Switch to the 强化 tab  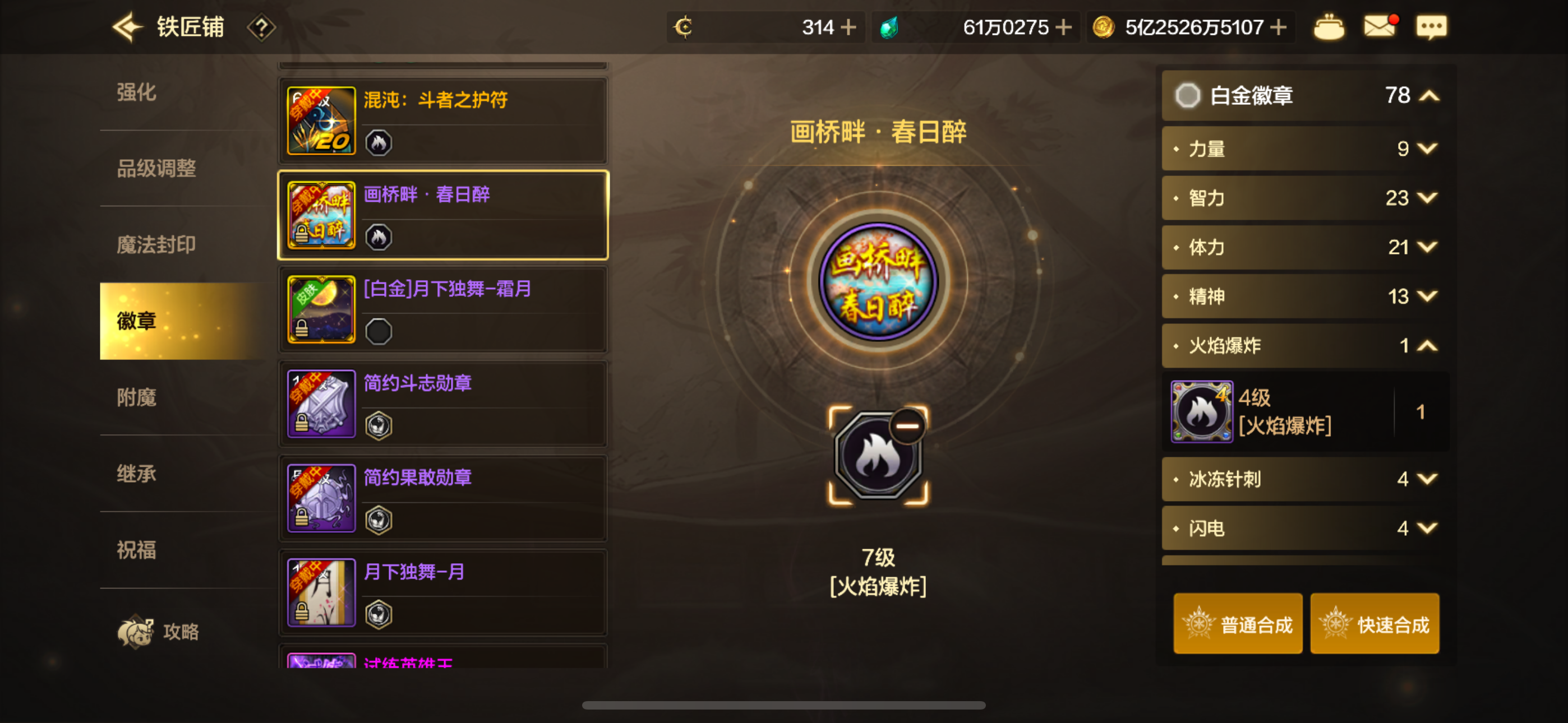click(x=136, y=92)
